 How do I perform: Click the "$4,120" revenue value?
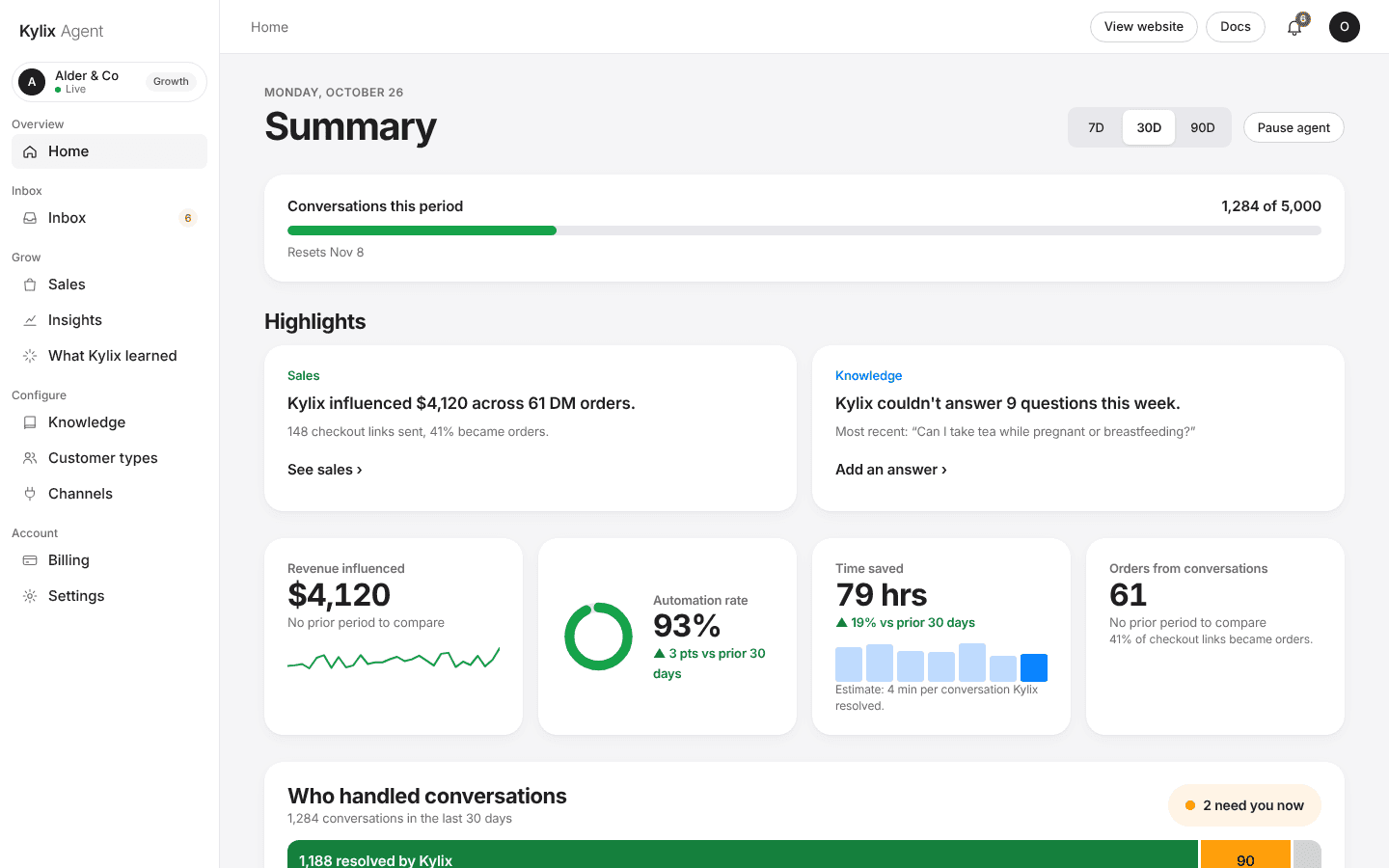coord(339,595)
